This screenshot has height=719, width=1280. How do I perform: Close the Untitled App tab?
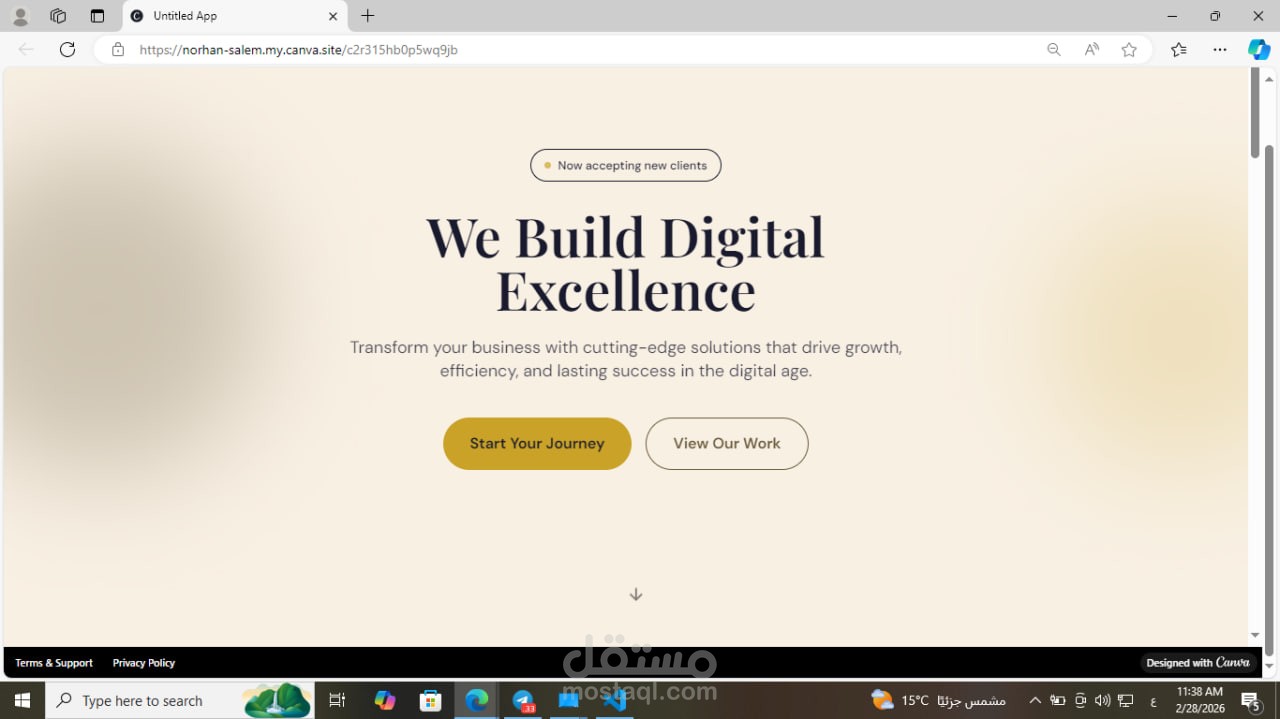click(x=333, y=16)
